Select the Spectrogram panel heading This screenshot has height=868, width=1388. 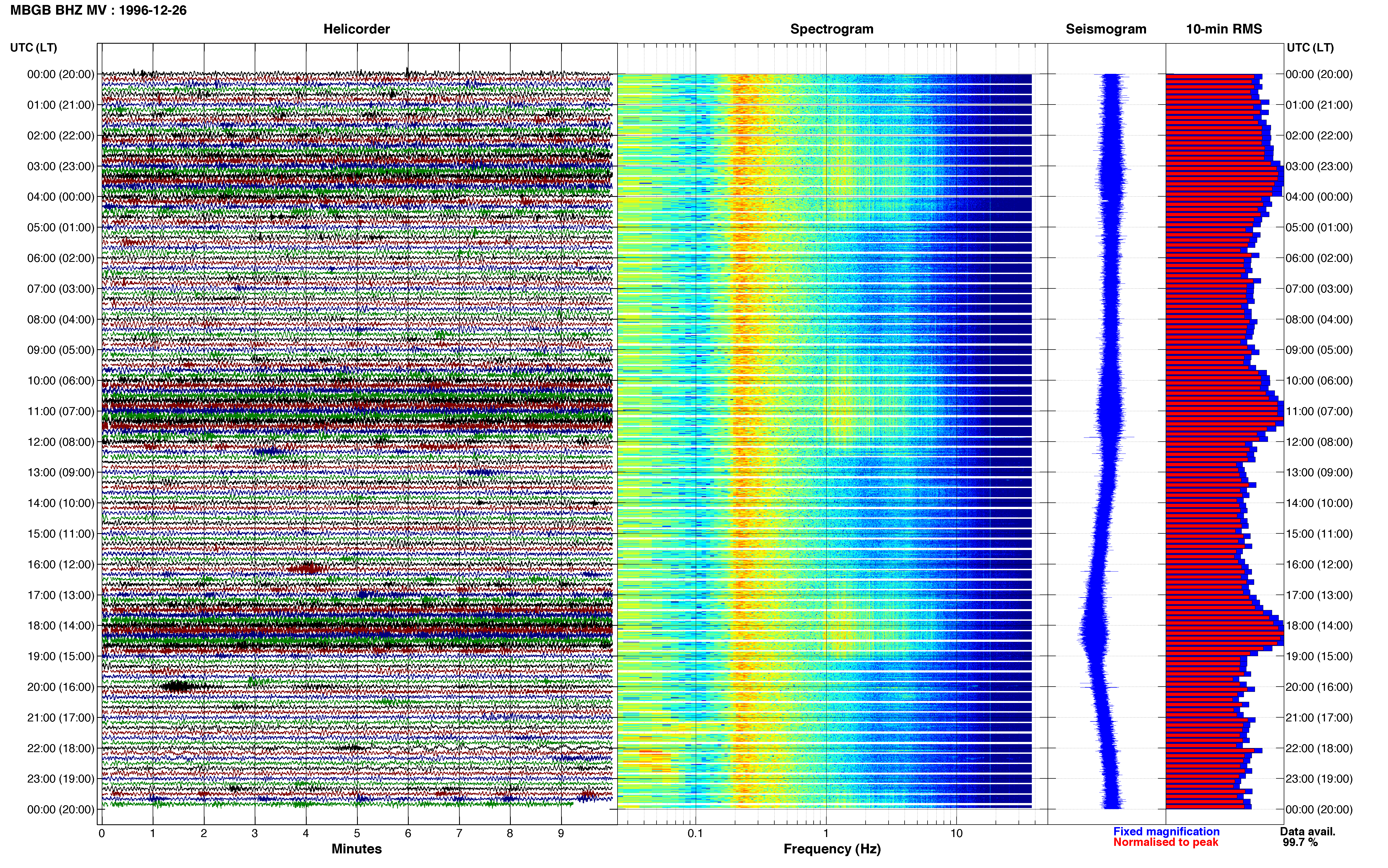pyautogui.click(x=832, y=29)
